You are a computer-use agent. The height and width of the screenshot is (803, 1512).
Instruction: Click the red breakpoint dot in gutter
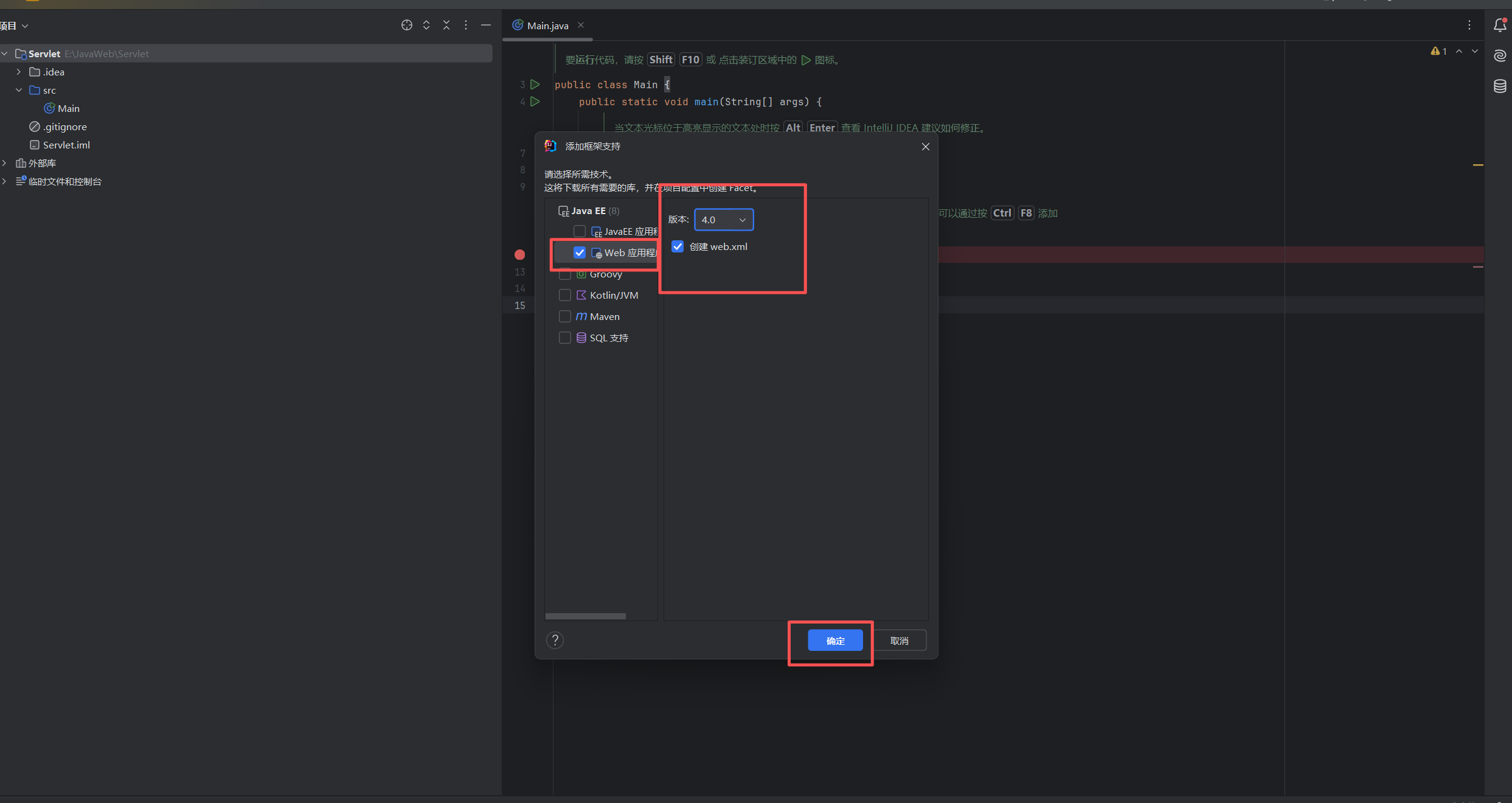click(519, 254)
